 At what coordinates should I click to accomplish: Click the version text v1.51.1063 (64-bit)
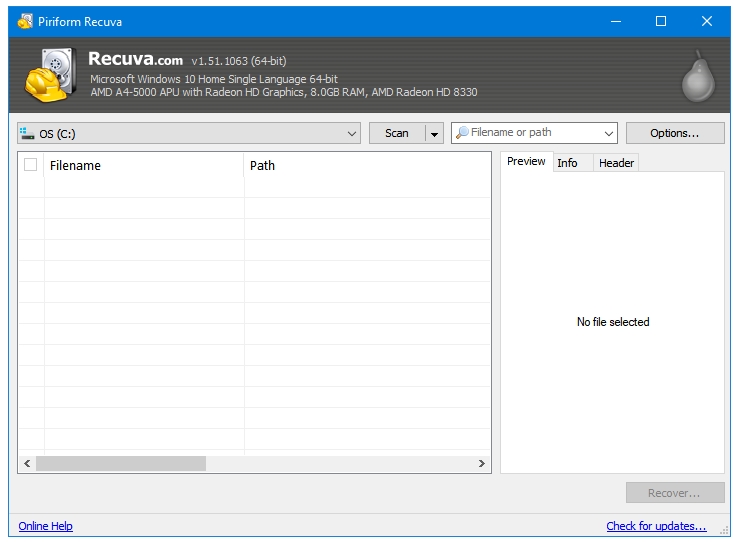pos(239,61)
